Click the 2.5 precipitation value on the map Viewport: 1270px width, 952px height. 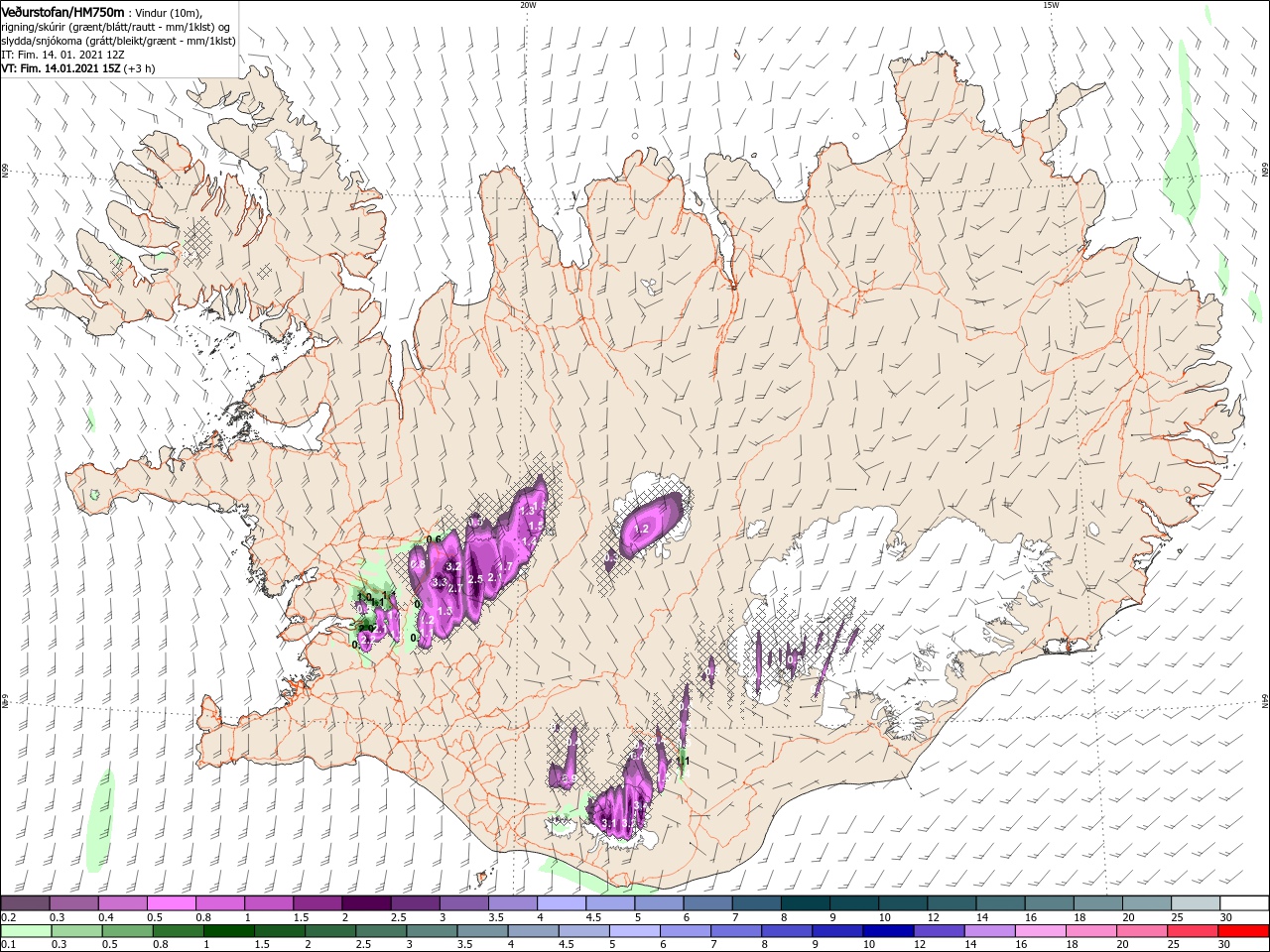[474, 579]
